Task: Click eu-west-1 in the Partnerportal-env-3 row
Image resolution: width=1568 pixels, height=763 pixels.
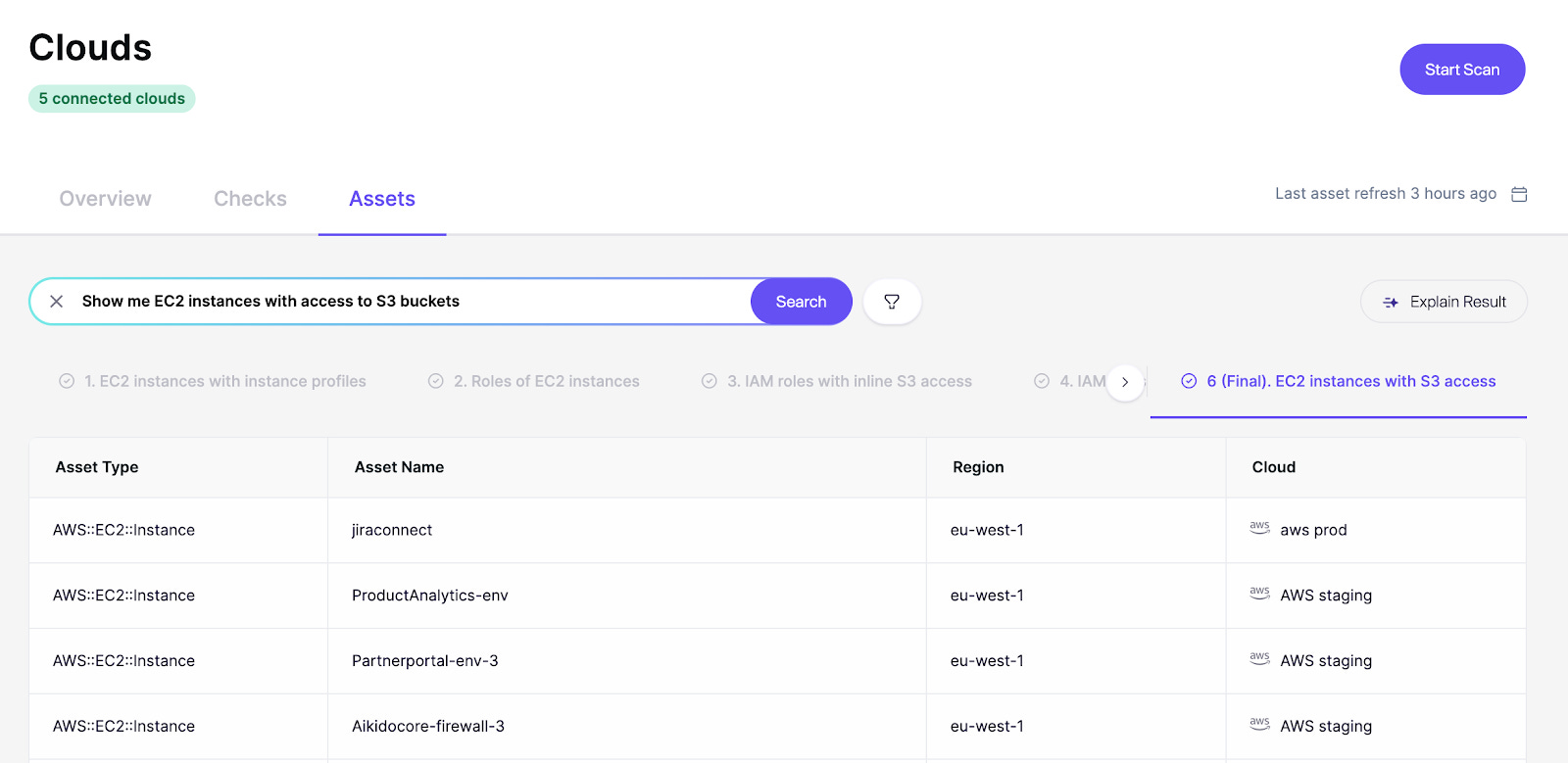Action: [987, 661]
